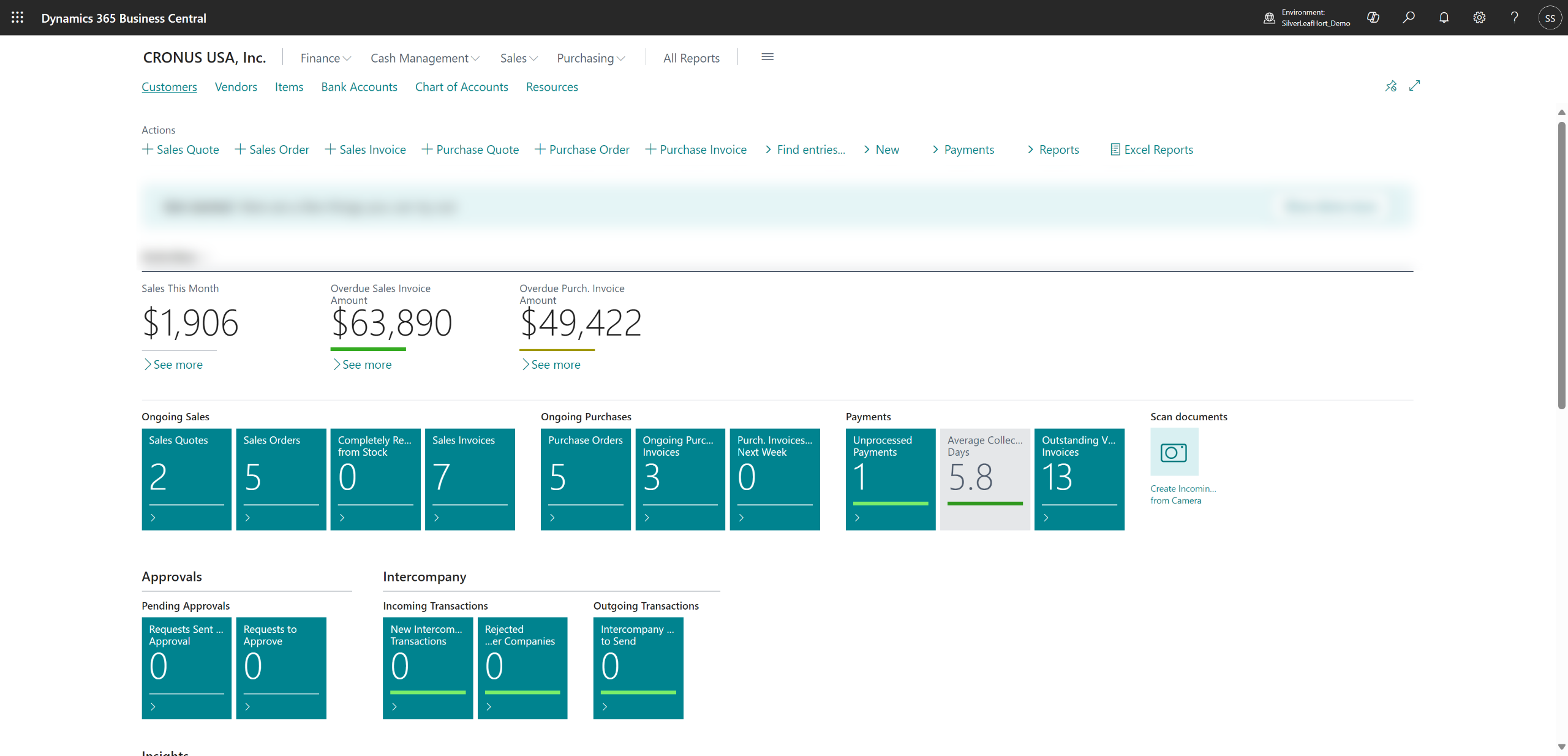Create a new Sales Invoice action
Image resolution: width=1568 pixels, height=756 pixels.
[365, 149]
